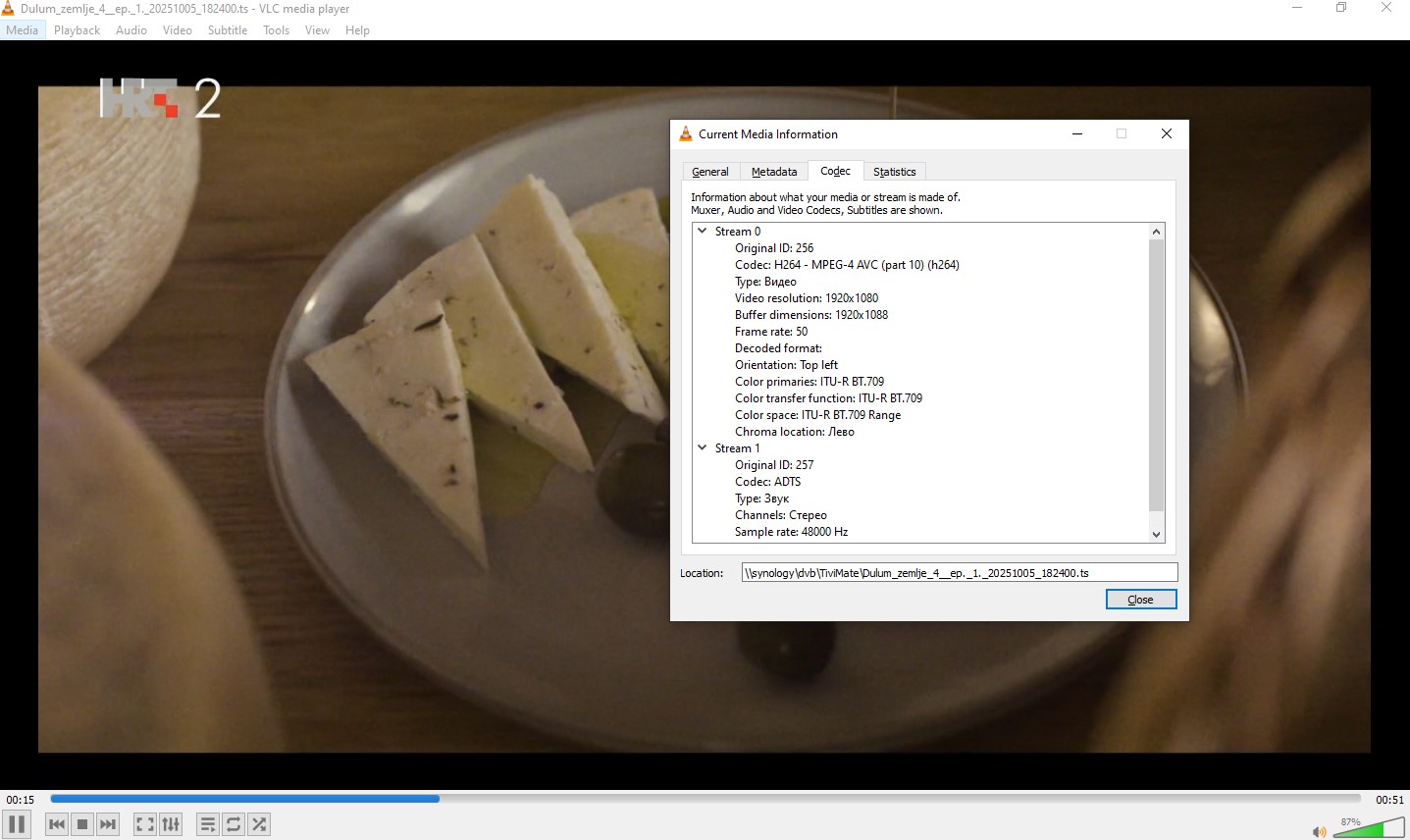The width and height of the screenshot is (1410, 840).
Task: Select 'Buffer dimensions: 1920x1088' row
Action: [811, 315]
